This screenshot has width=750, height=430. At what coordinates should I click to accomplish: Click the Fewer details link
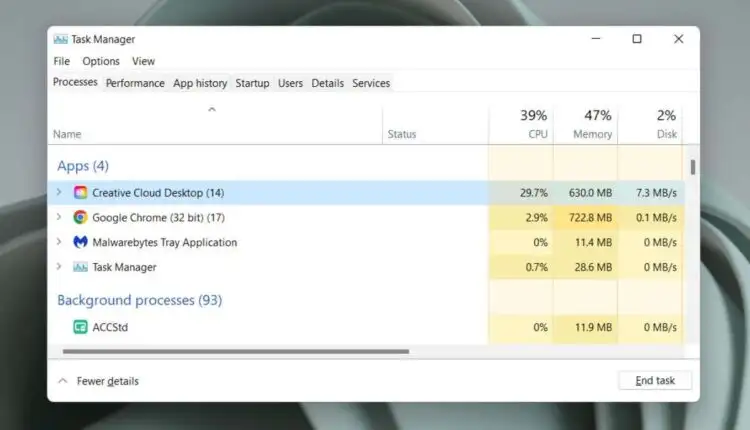click(x=108, y=381)
